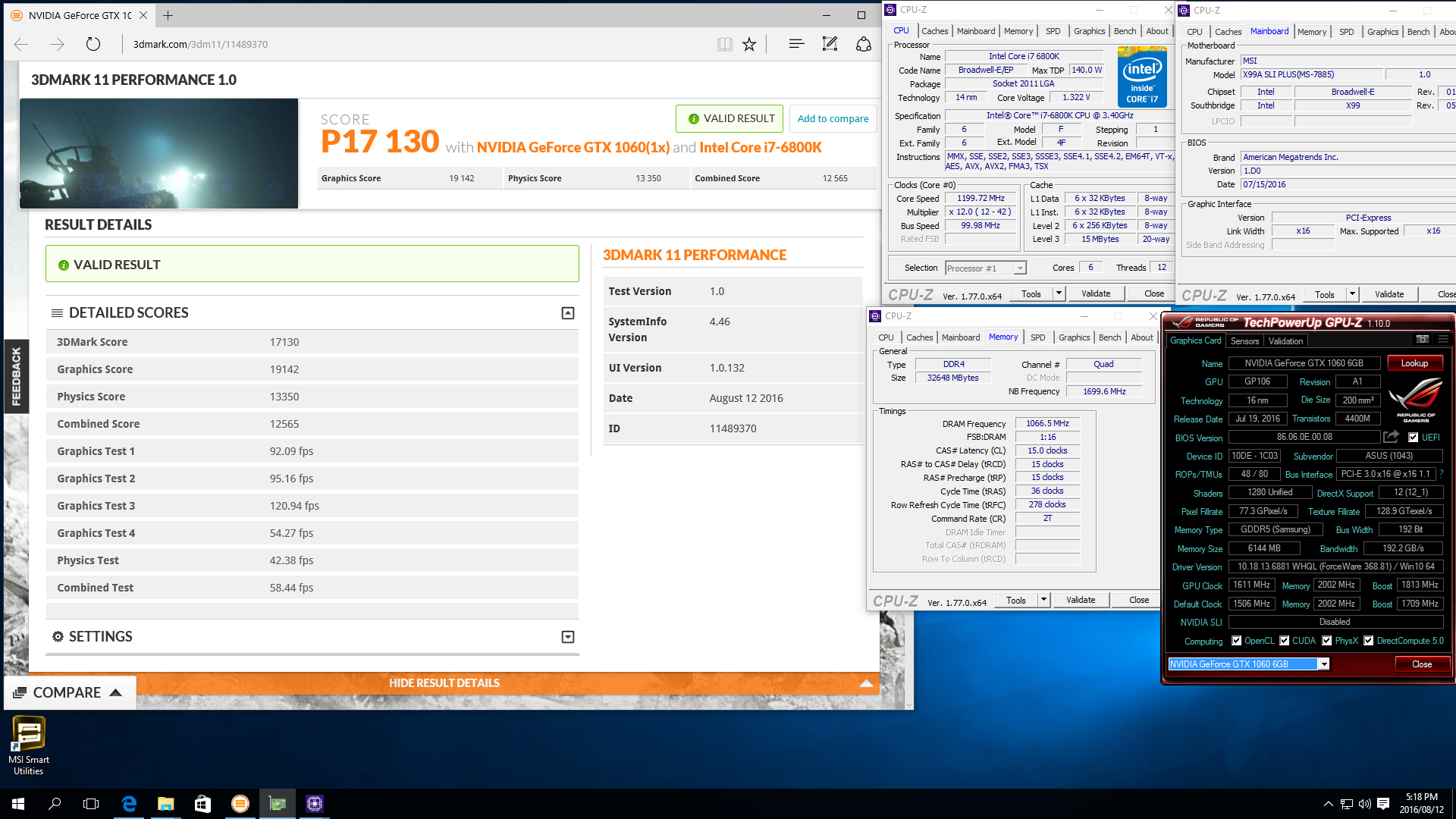Open the GPU-Z hamburger menu

coord(1442,340)
